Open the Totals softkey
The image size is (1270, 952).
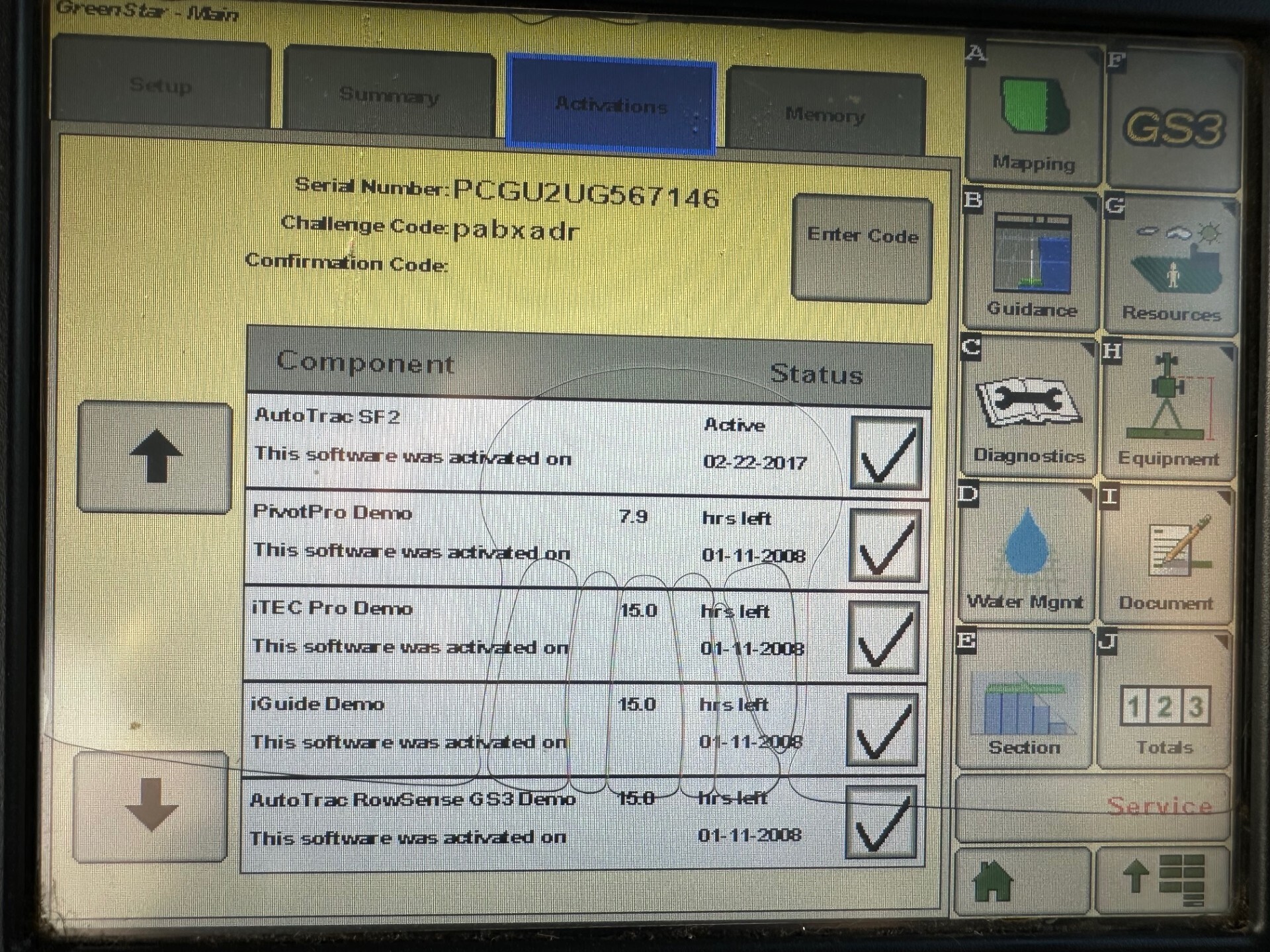click(1164, 701)
